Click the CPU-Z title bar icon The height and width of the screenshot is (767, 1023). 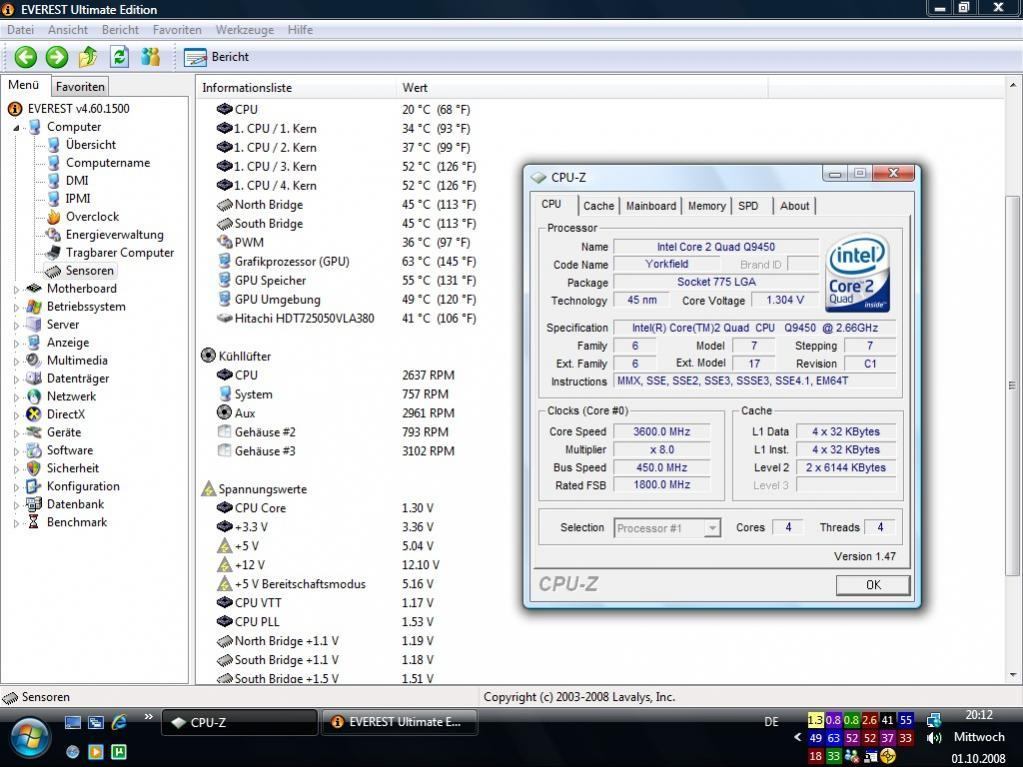(x=538, y=177)
